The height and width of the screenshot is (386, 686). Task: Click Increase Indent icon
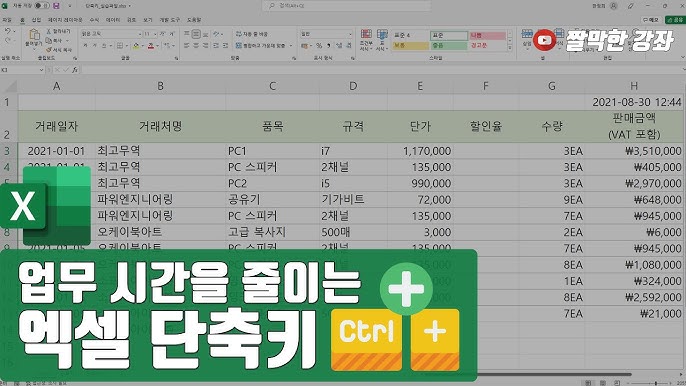225,46
